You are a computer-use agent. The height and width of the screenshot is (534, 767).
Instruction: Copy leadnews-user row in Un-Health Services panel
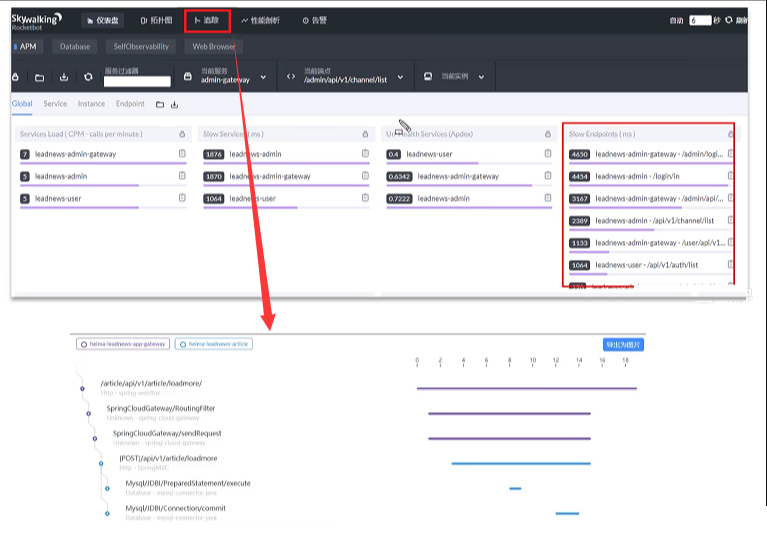pos(548,154)
